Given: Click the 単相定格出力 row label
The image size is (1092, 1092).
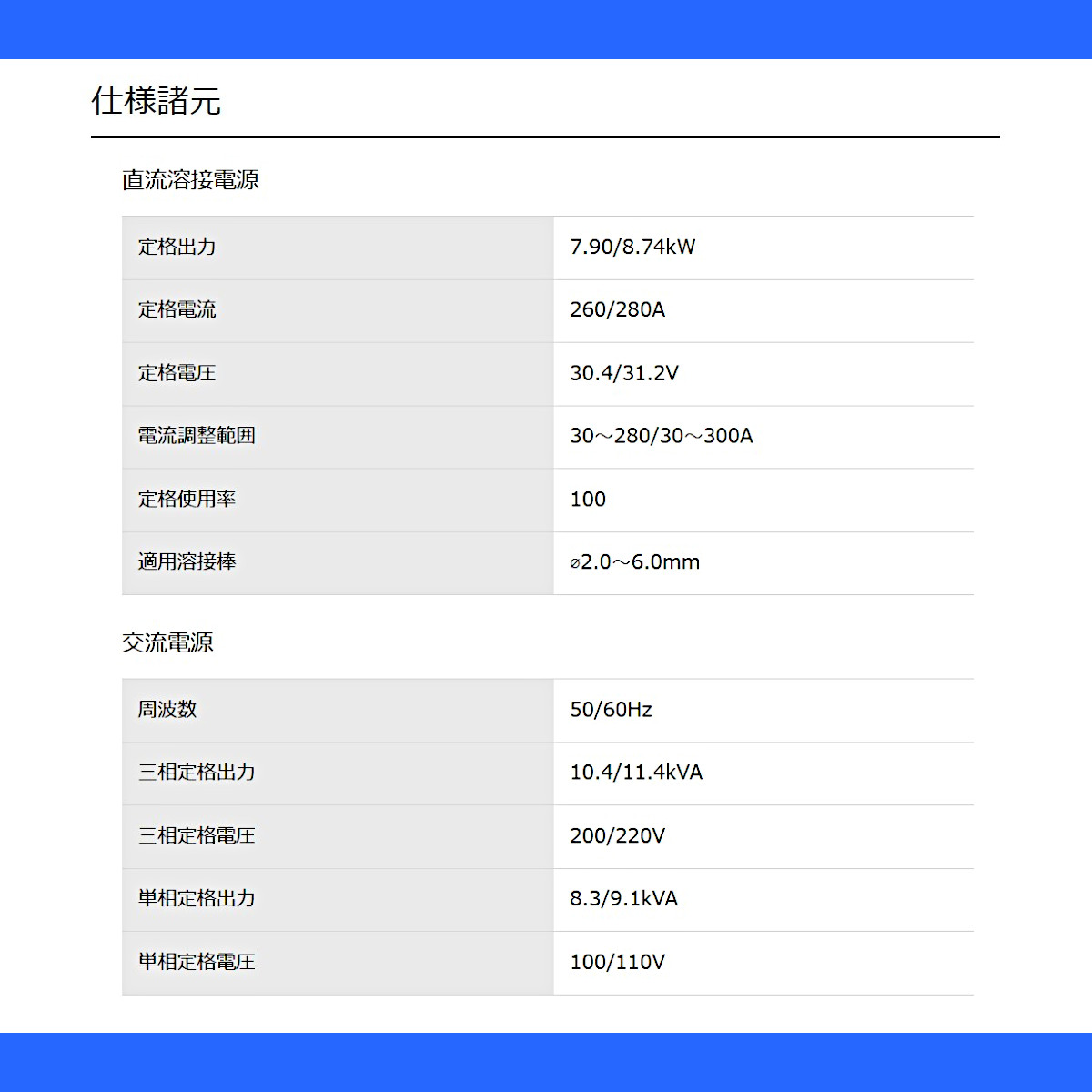Looking at the screenshot, I should (x=197, y=899).
